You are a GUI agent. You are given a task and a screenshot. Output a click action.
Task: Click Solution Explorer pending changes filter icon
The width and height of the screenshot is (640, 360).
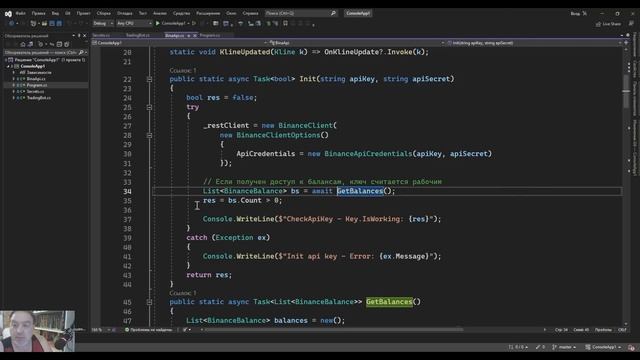tap(40, 44)
